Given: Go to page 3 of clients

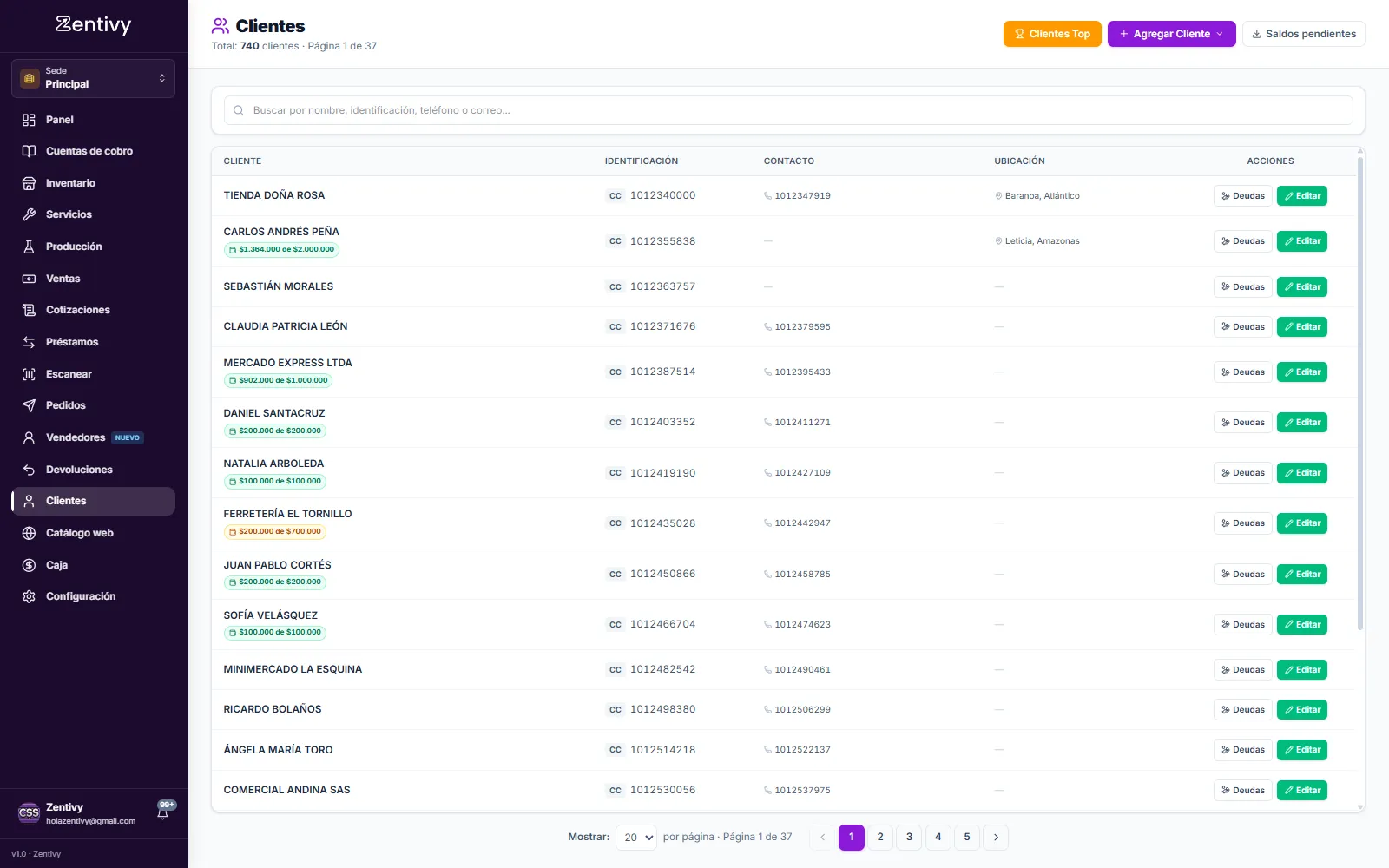Looking at the screenshot, I should [909, 838].
